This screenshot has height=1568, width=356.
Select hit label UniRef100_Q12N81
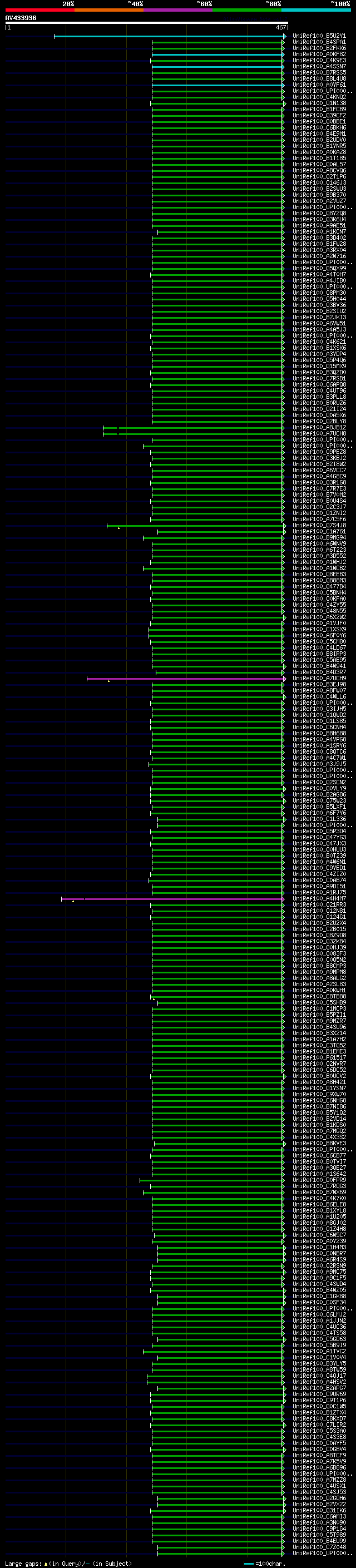click(x=319, y=911)
